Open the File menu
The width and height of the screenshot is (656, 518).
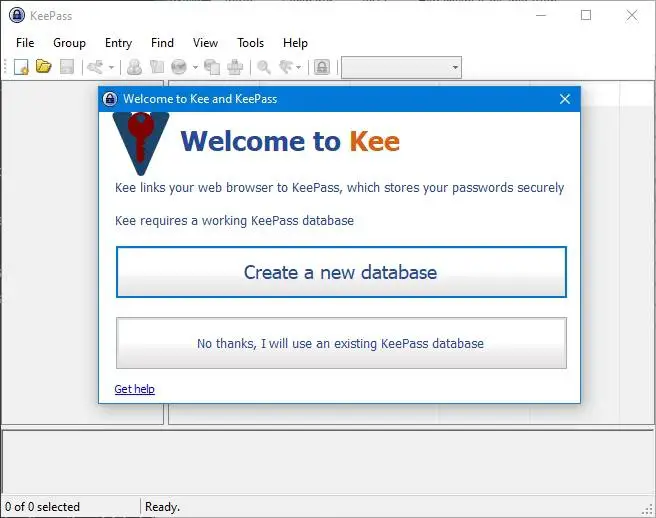[25, 43]
